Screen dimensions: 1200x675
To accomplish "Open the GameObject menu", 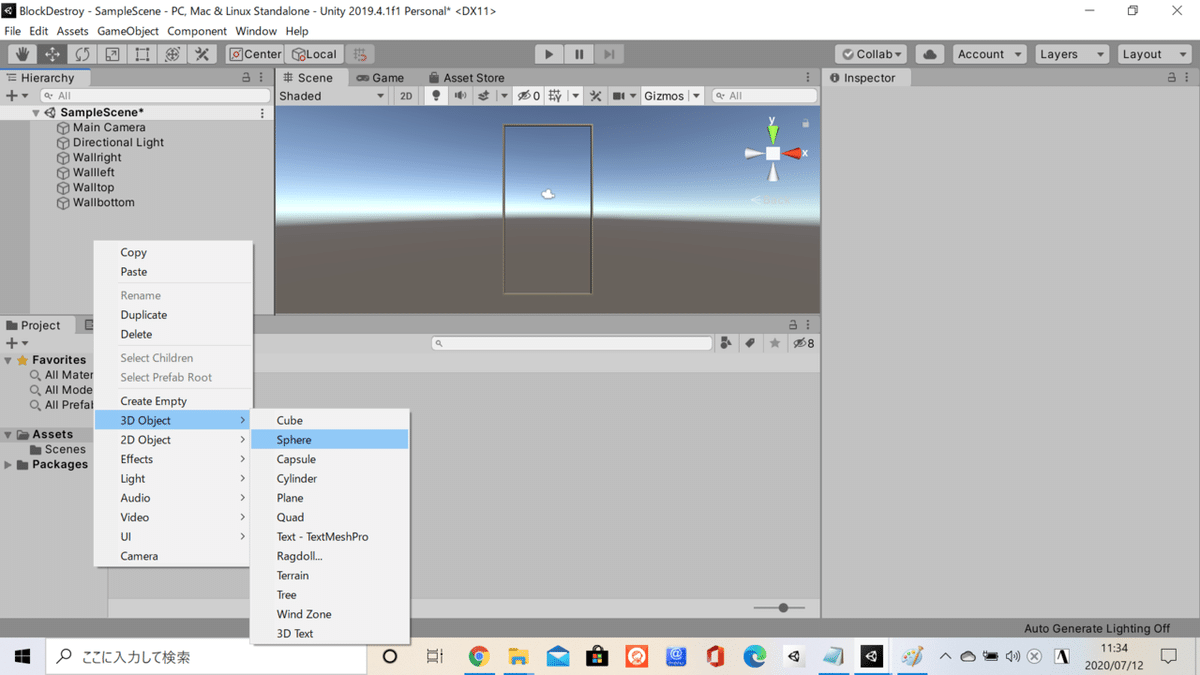I will tap(128, 31).
